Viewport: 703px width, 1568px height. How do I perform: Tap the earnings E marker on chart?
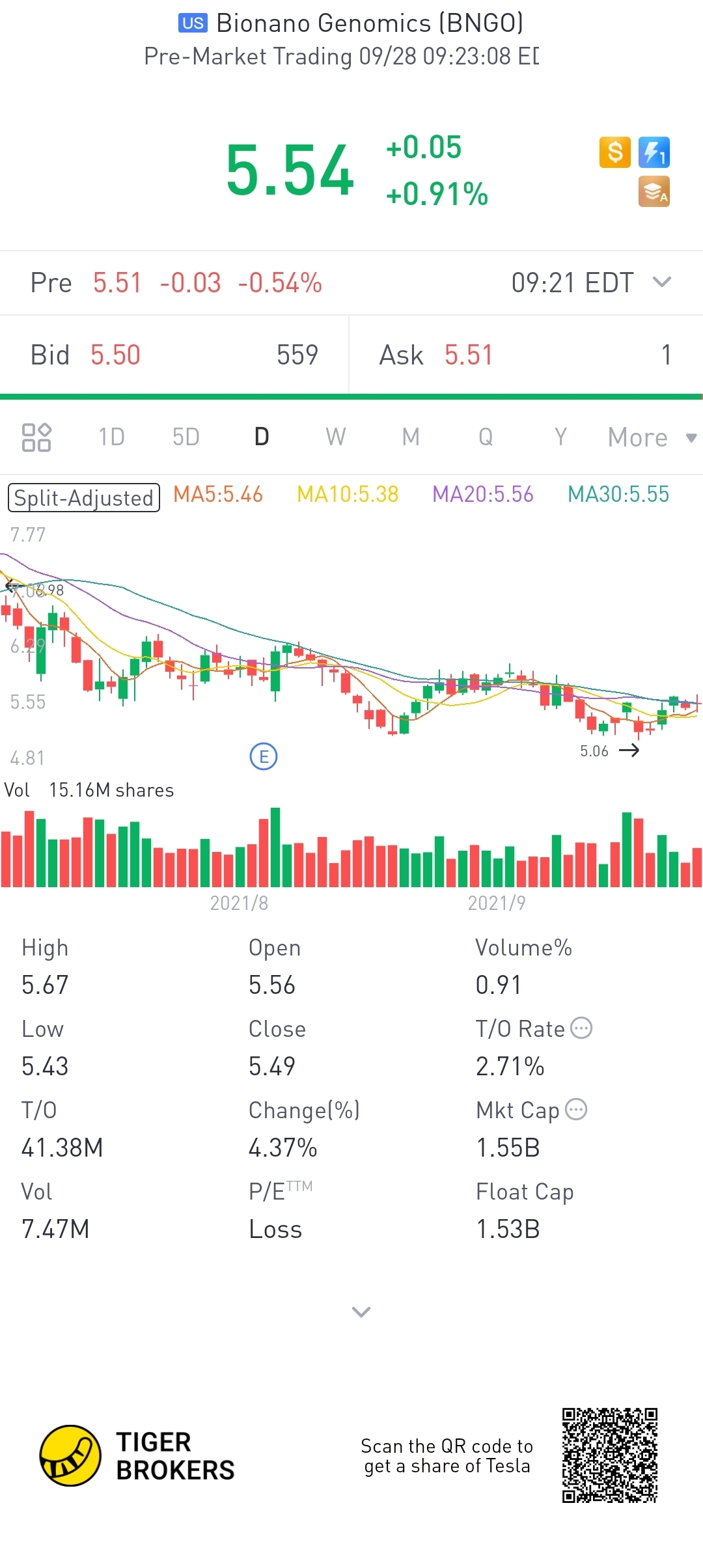pyautogui.click(x=264, y=756)
